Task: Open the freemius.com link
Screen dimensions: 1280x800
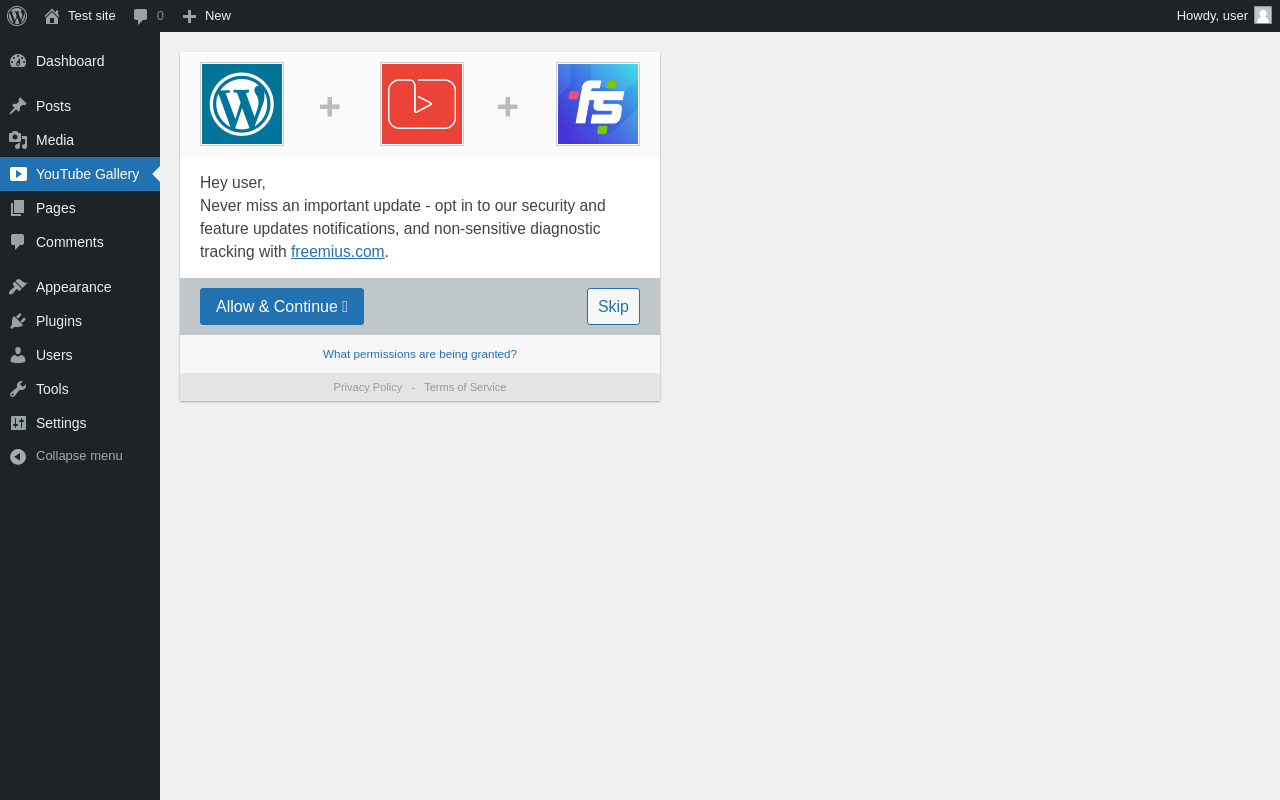Action: pyautogui.click(x=338, y=252)
